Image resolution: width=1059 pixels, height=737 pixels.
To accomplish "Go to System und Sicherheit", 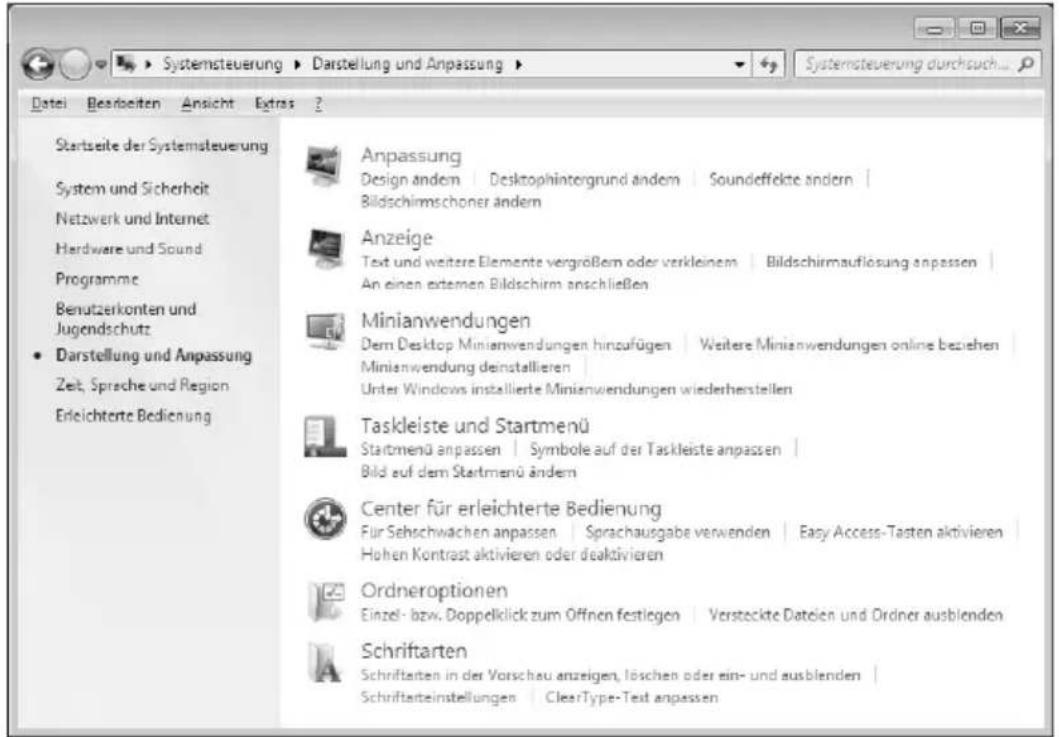I will [132, 188].
